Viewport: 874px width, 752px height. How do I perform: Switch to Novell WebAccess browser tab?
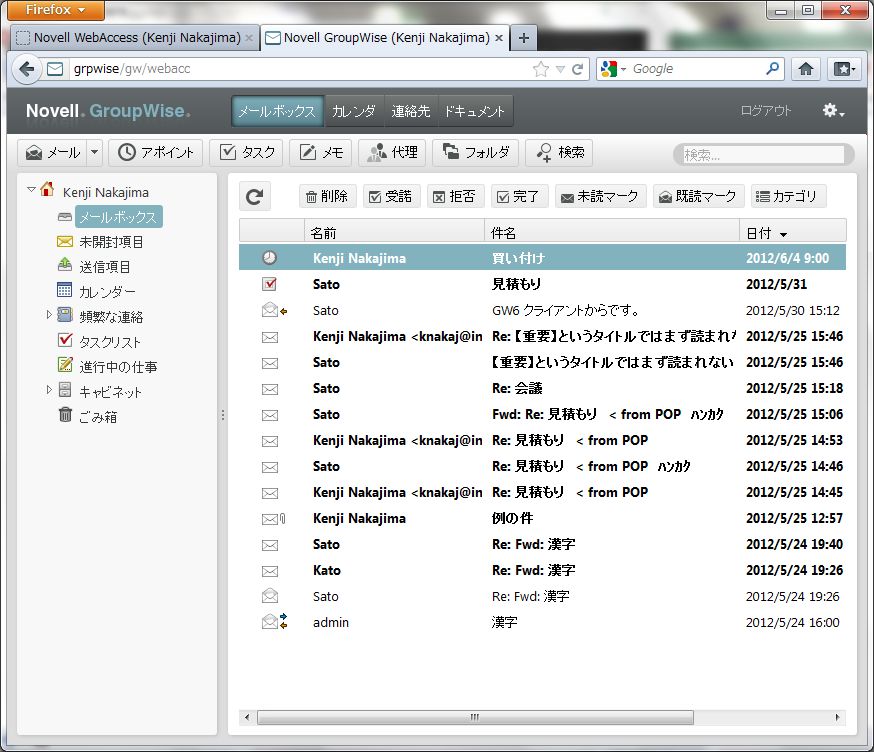coord(134,38)
